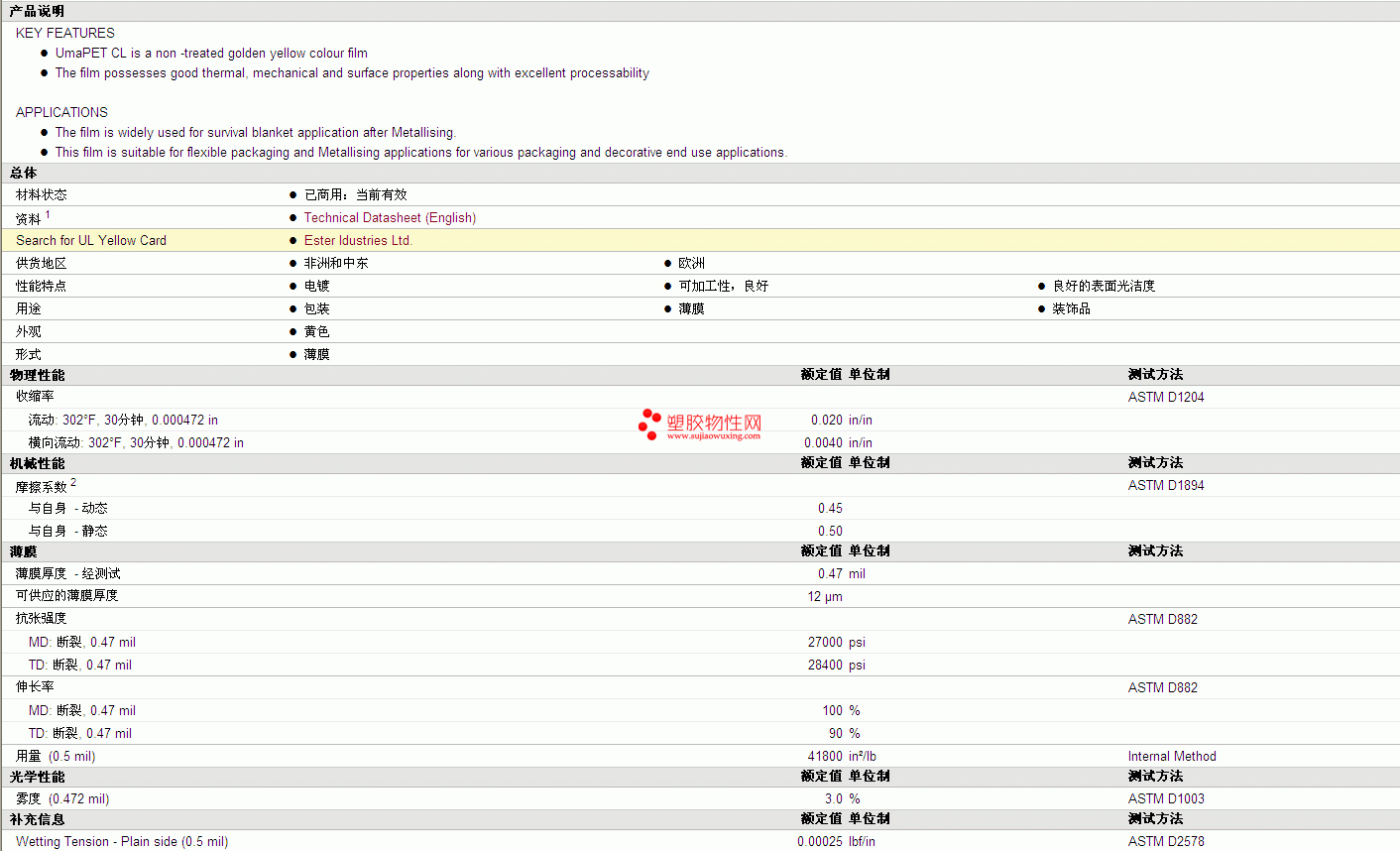Click the Internal Method test method
The height and width of the screenshot is (851, 1400).
pos(1172,756)
